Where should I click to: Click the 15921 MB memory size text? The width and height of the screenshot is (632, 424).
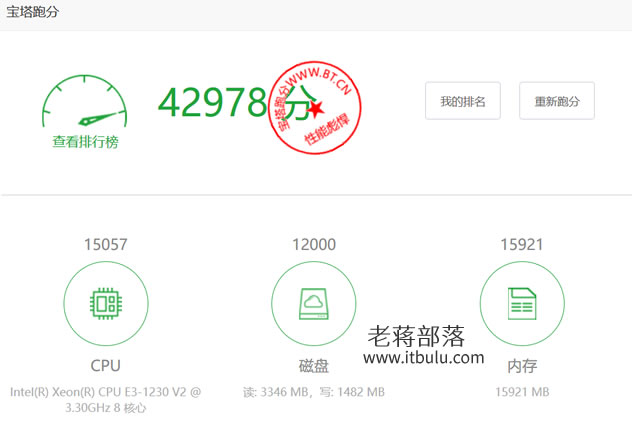pyautogui.click(x=522, y=392)
